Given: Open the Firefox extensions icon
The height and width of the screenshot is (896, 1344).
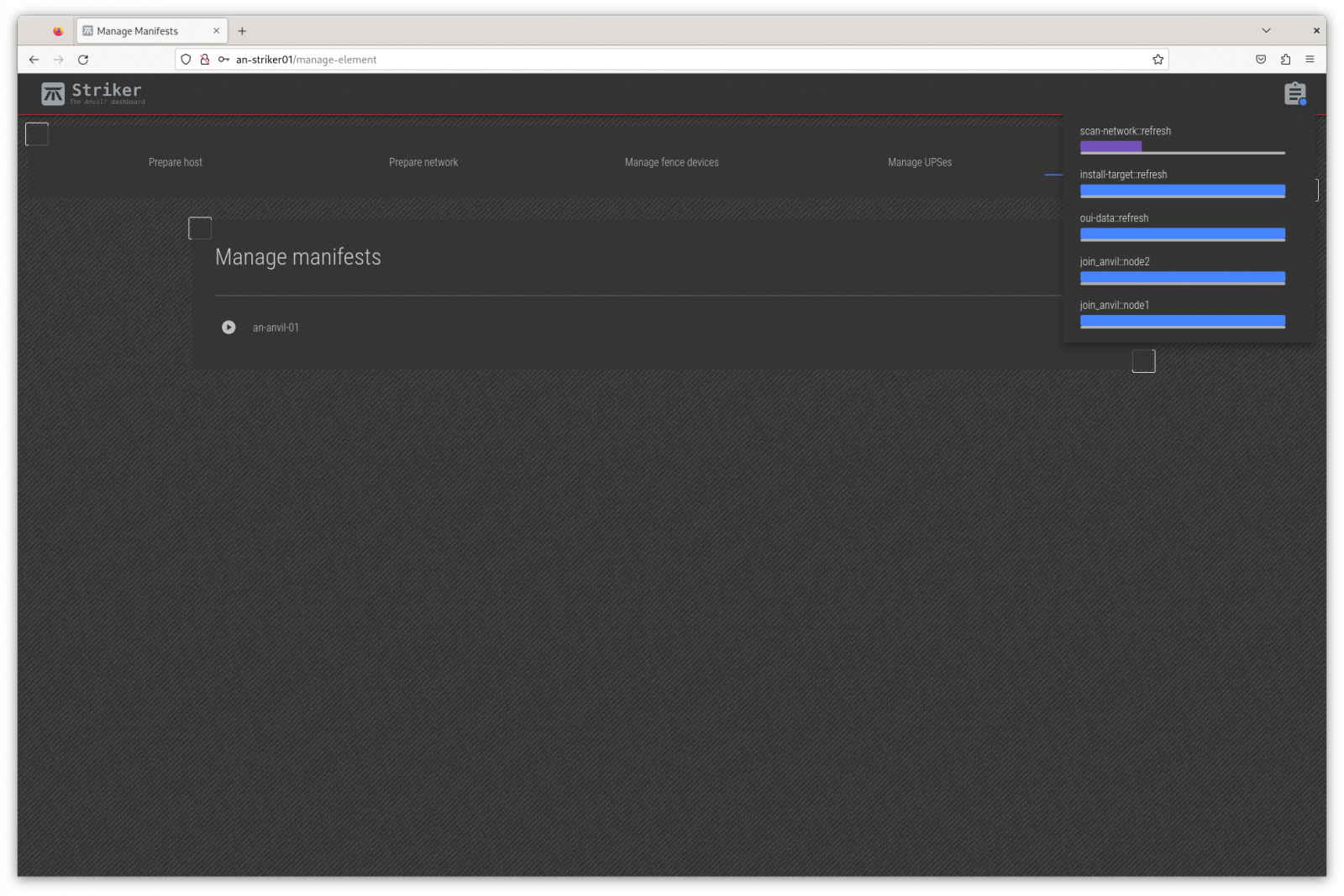Looking at the screenshot, I should pyautogui.click(x=1285, y=60).
